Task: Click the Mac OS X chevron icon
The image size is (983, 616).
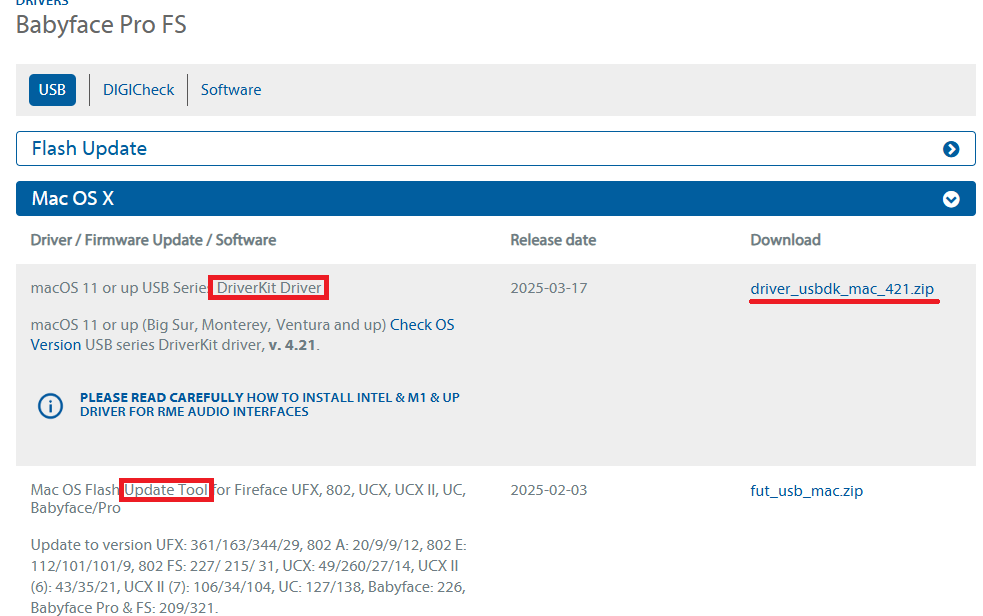Action: pyautogui.click(x=951, y=199)
